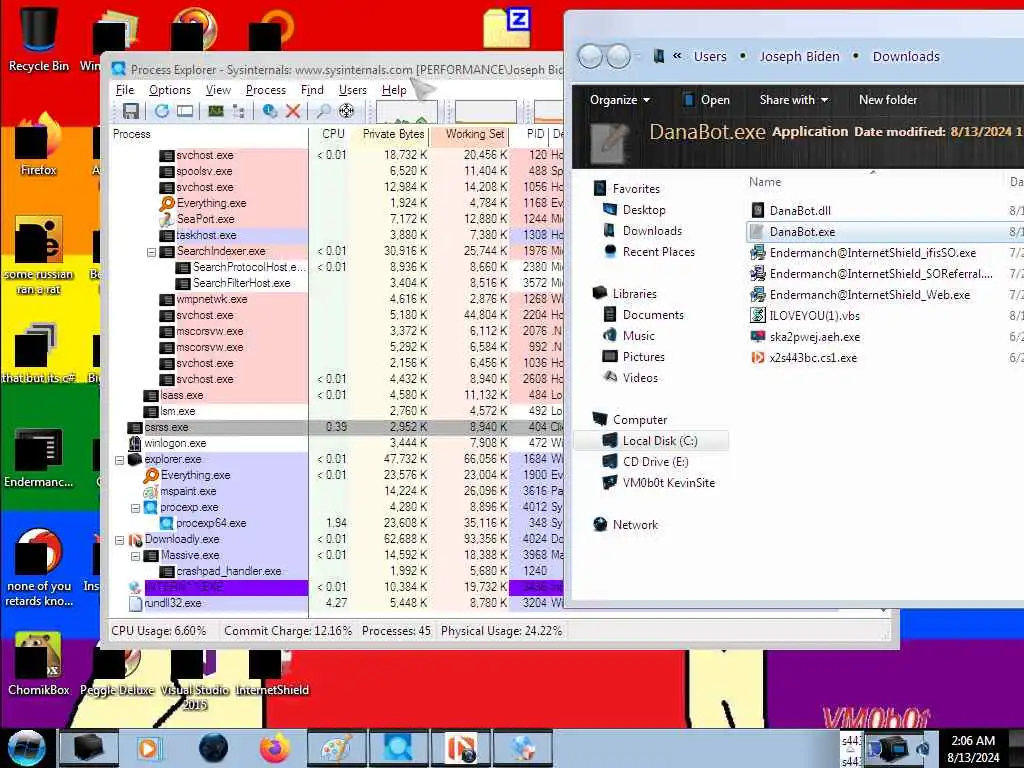
Task: Click the Back button in Explorer window
Action: coord(590,57)
